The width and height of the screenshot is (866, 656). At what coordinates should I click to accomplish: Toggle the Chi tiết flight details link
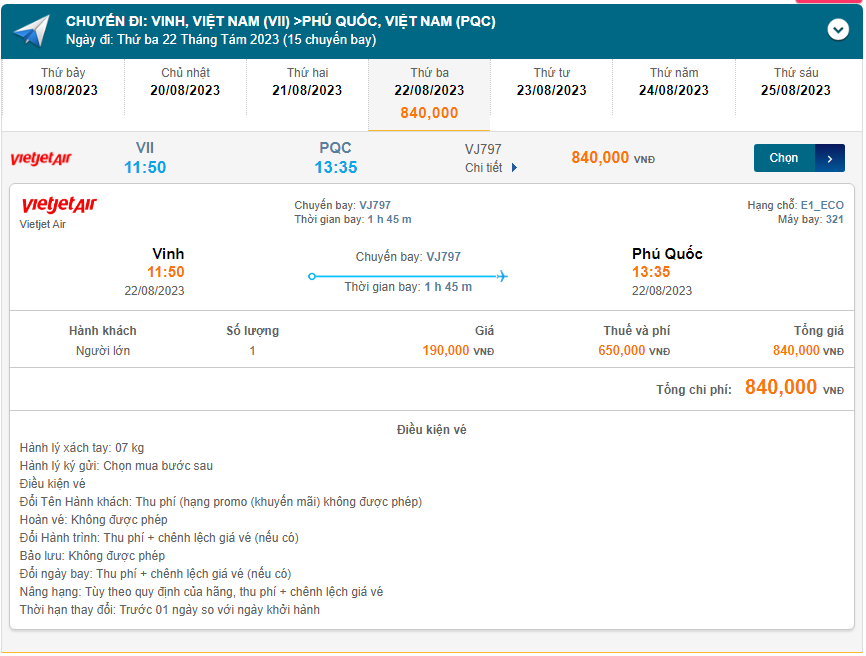point(484,168)
